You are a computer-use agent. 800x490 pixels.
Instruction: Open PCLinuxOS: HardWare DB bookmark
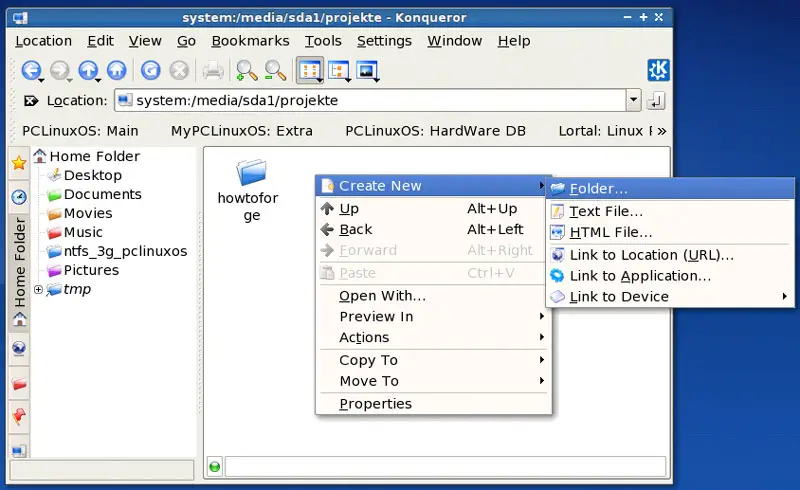tap(435, 131)
